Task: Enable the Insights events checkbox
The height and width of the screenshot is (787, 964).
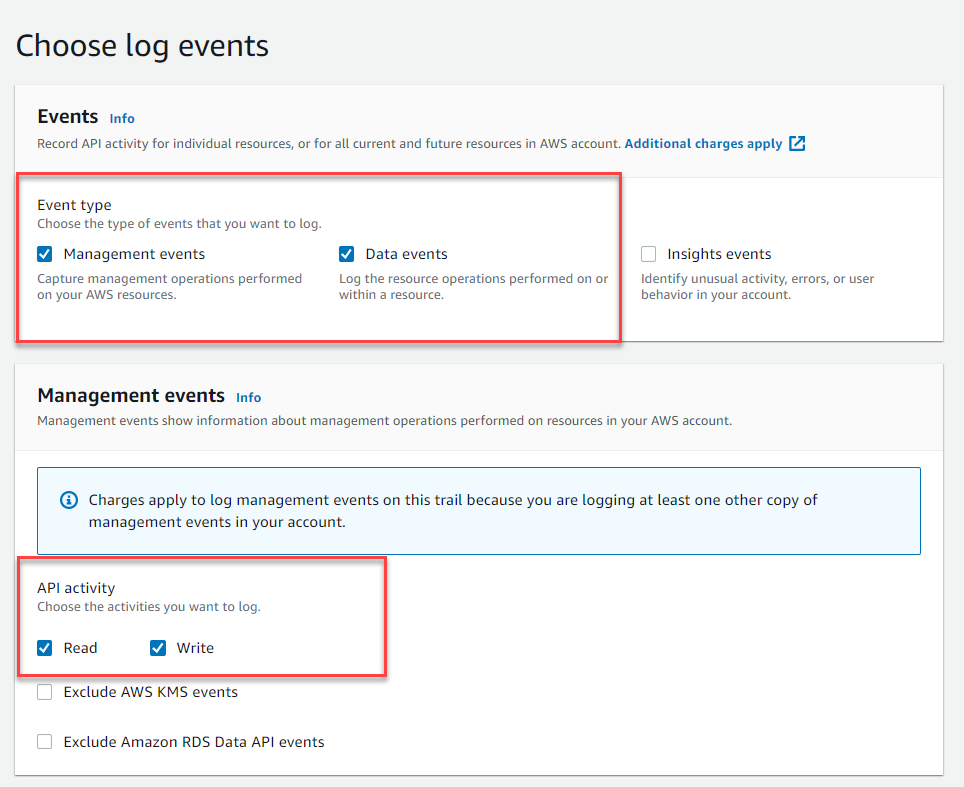Action: click(649, 254)
